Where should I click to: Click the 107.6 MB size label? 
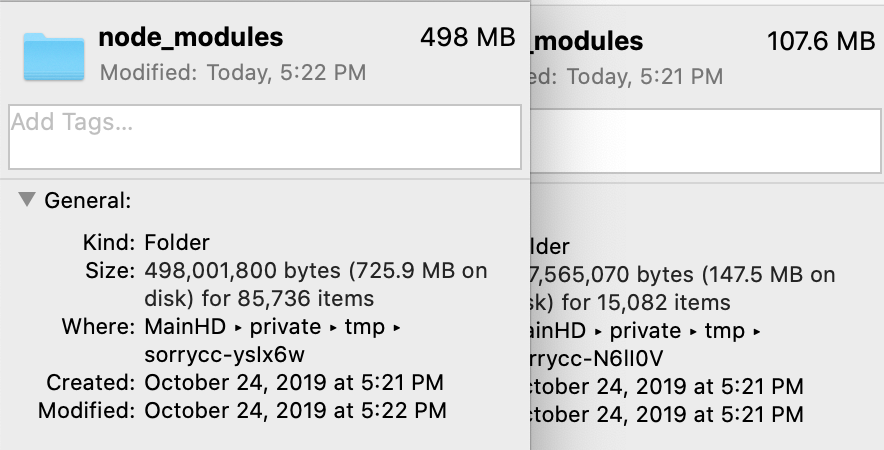click(x=820, y=42)
